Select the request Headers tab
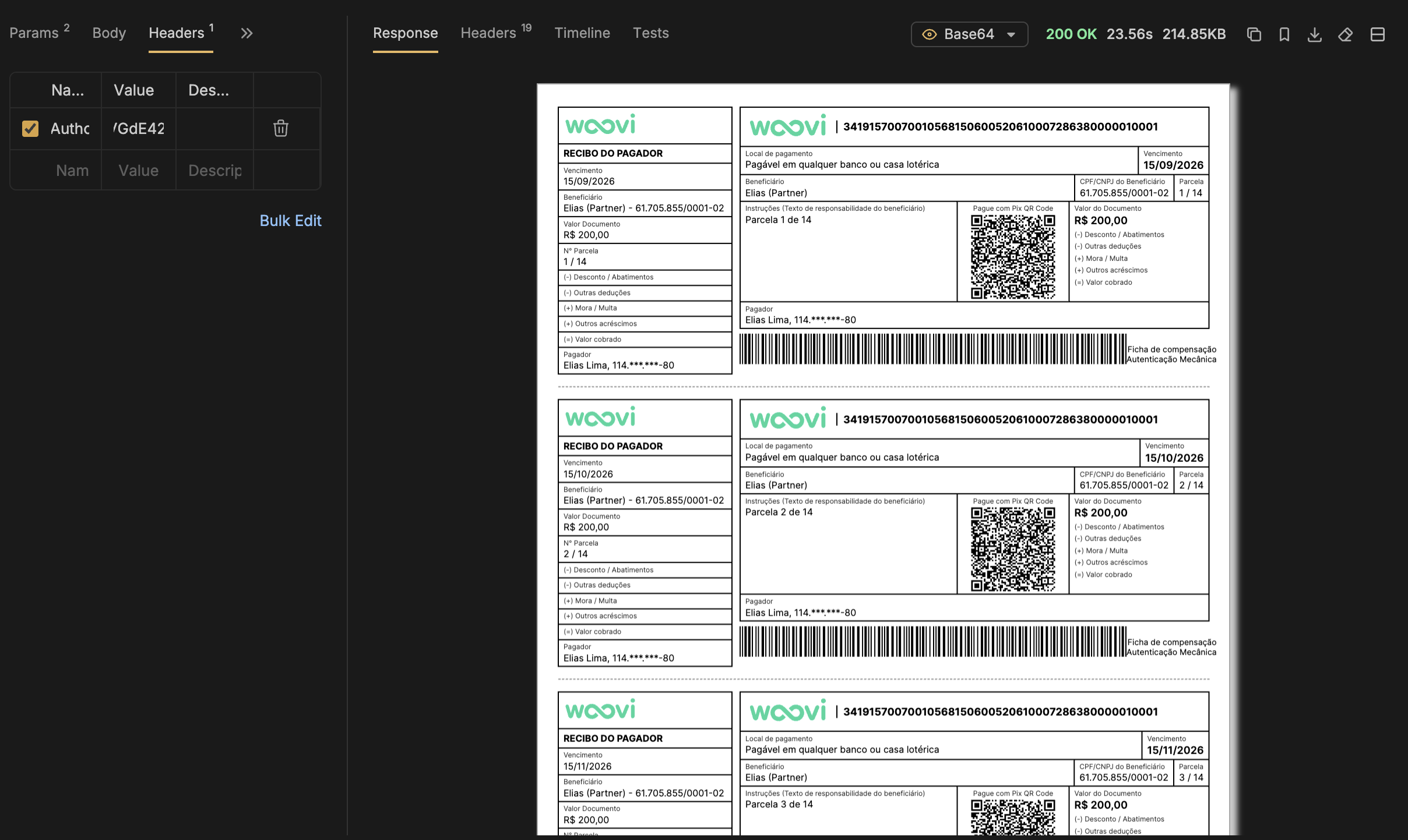1408x840 pixels. click(x=181, y=33)
